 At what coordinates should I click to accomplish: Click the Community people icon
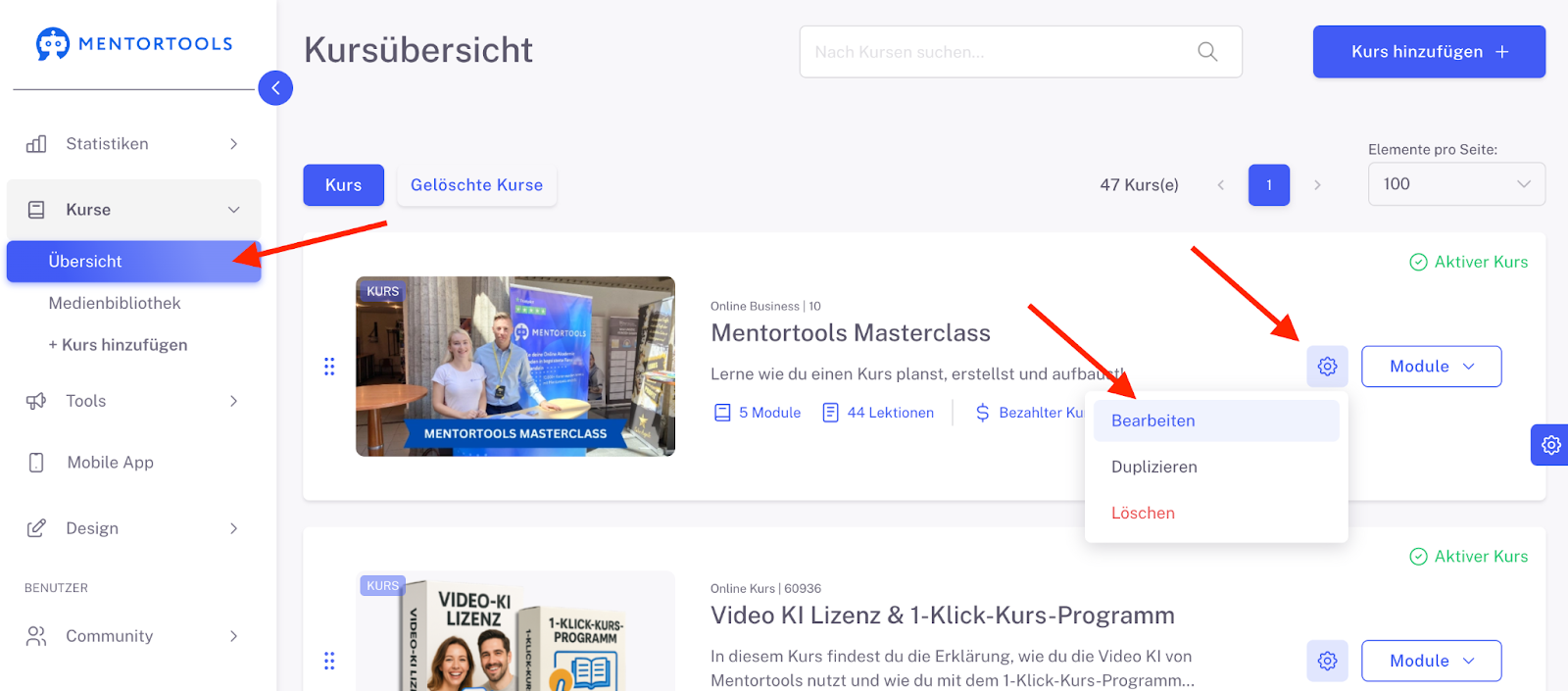[36, 636]
